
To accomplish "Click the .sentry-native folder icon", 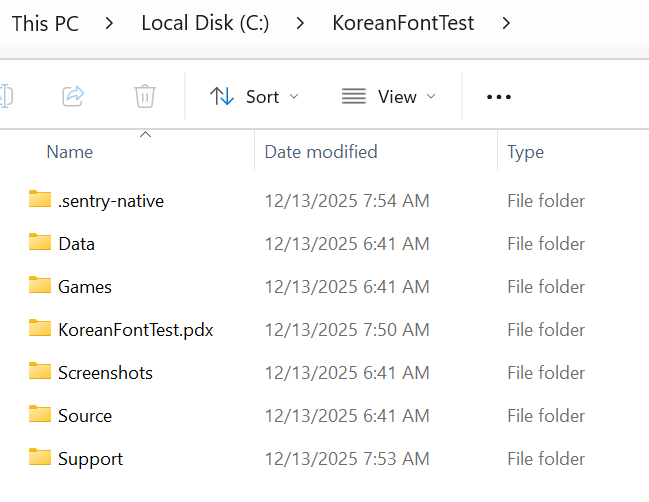I will click(x=40, y=199).
